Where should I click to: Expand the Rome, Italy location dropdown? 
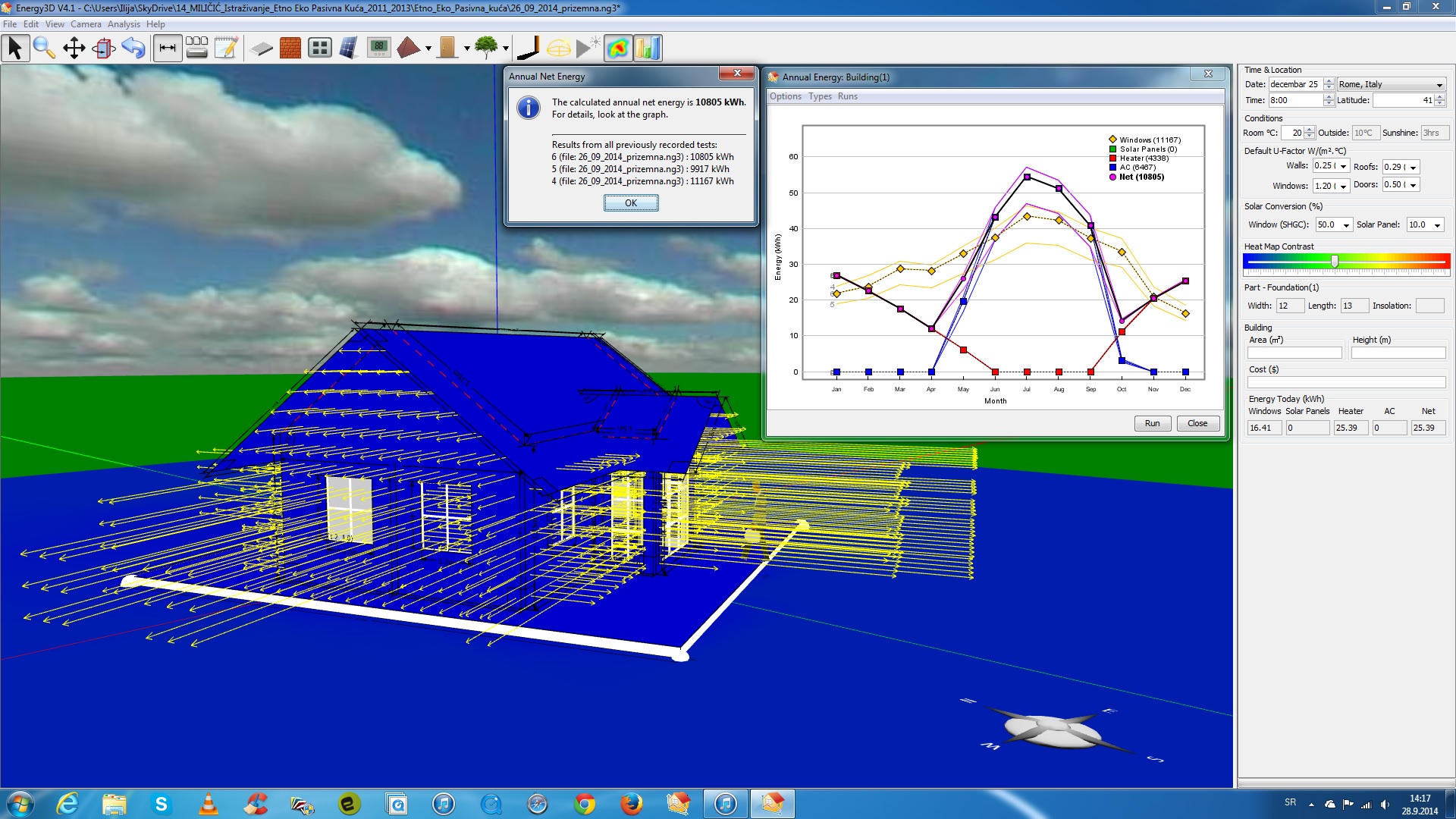tap(1439, 85)
